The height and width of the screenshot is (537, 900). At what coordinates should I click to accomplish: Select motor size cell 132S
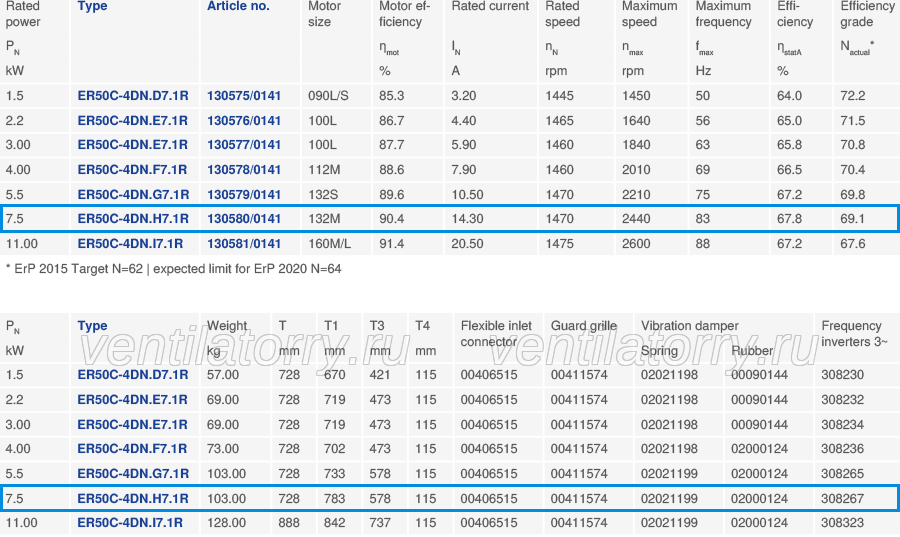tap(323, 194)
